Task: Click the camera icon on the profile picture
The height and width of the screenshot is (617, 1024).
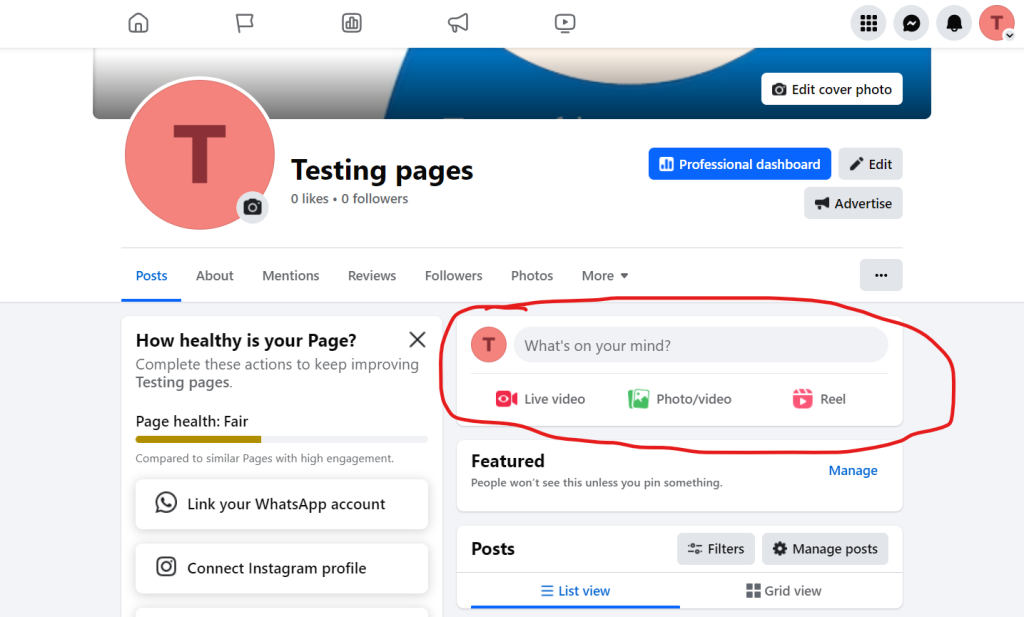Action: 252,208
